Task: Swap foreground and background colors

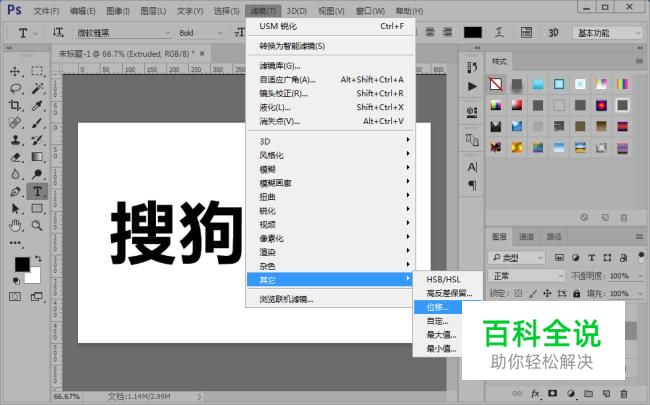Action: (38, 259)
